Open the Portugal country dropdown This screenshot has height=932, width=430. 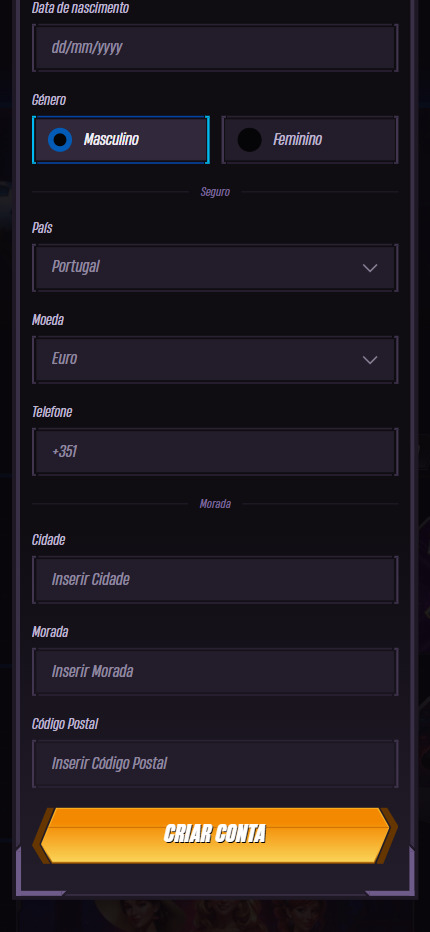click(215, 267)
